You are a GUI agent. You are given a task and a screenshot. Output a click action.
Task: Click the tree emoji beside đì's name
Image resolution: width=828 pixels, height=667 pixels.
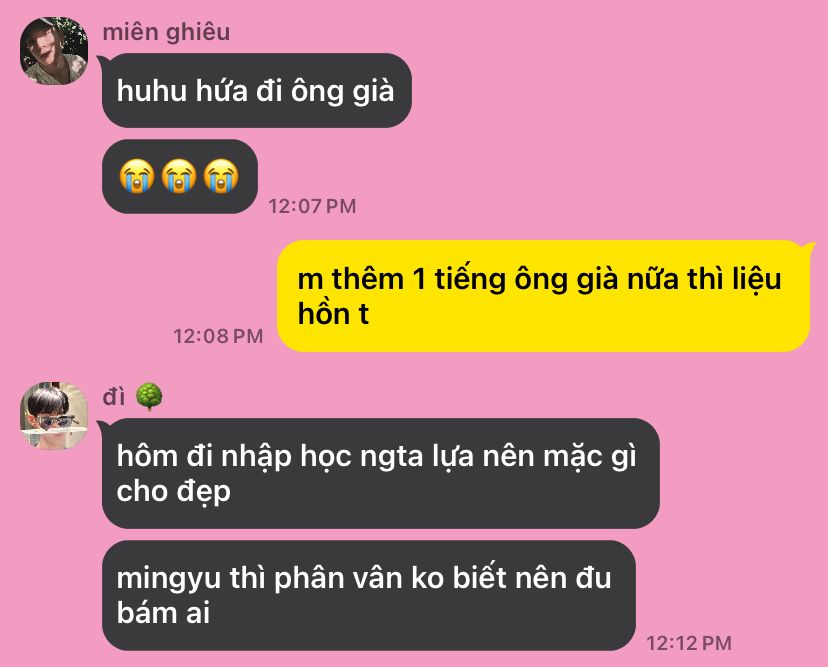click(x=149, y=397)
